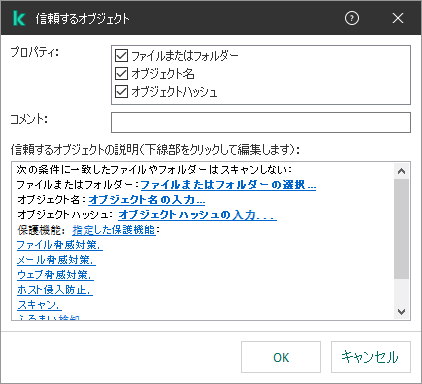Toggle the オブジェクト名 checkbox
The height and width of the screenshot is (384, 422).
[121, 73]
